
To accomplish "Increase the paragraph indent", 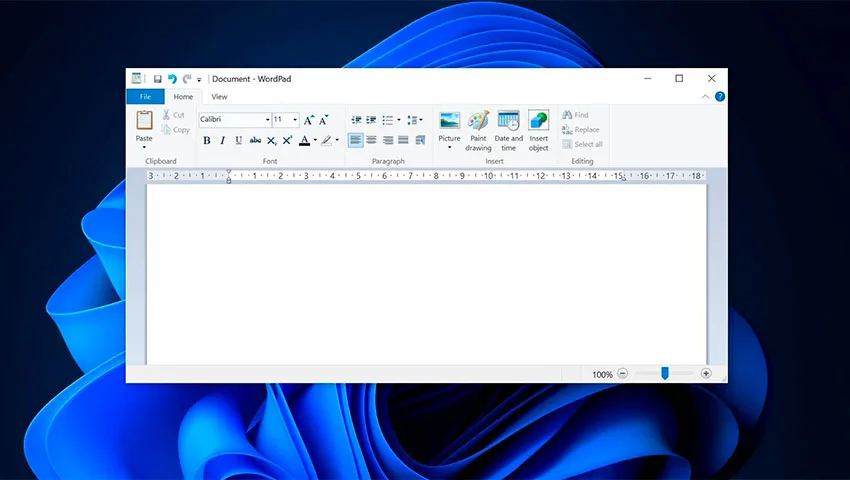I will pyautogui.click(x=371, y=120).
